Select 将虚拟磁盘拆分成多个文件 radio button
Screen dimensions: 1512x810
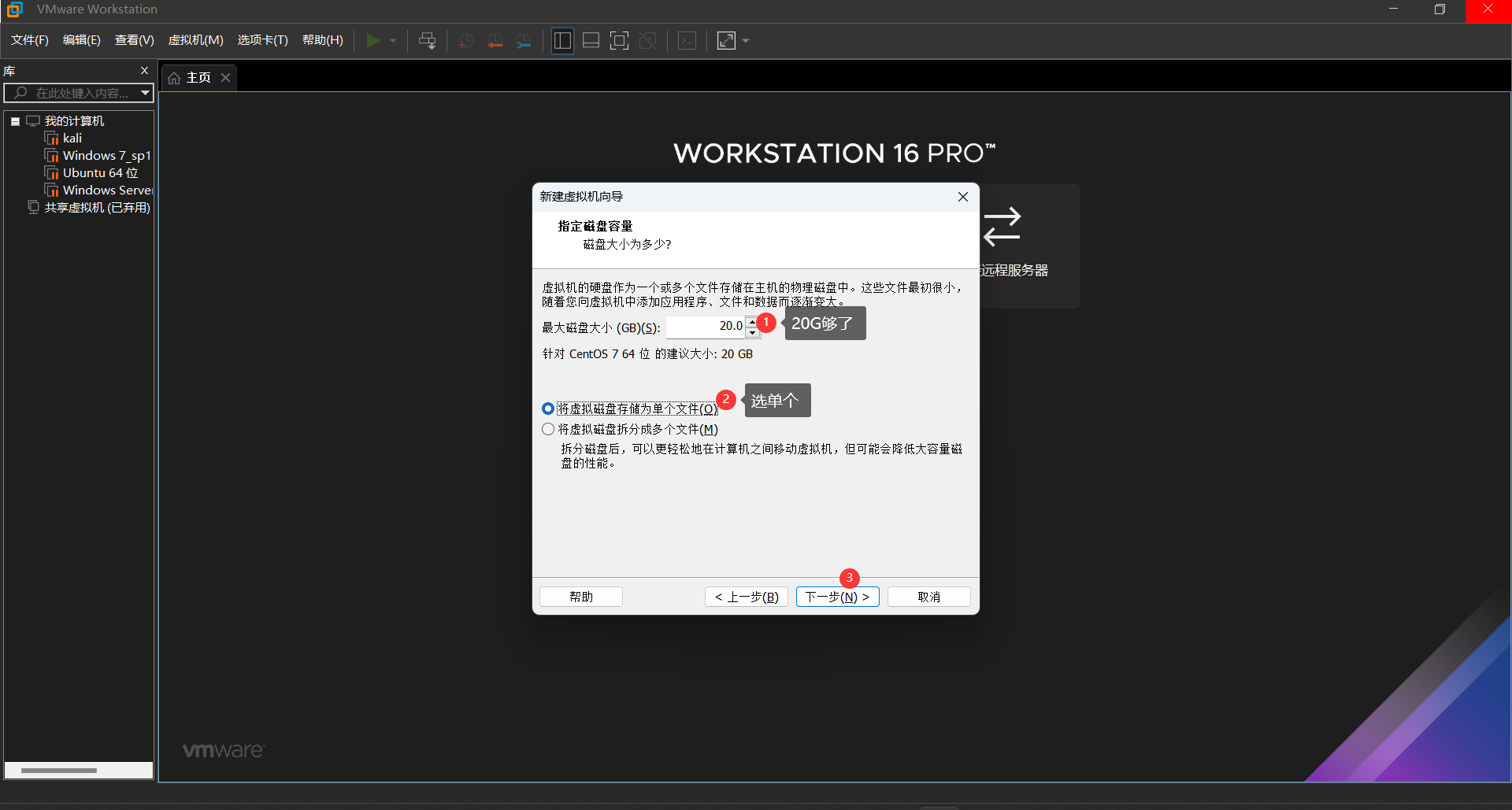(x=548, y=429)
